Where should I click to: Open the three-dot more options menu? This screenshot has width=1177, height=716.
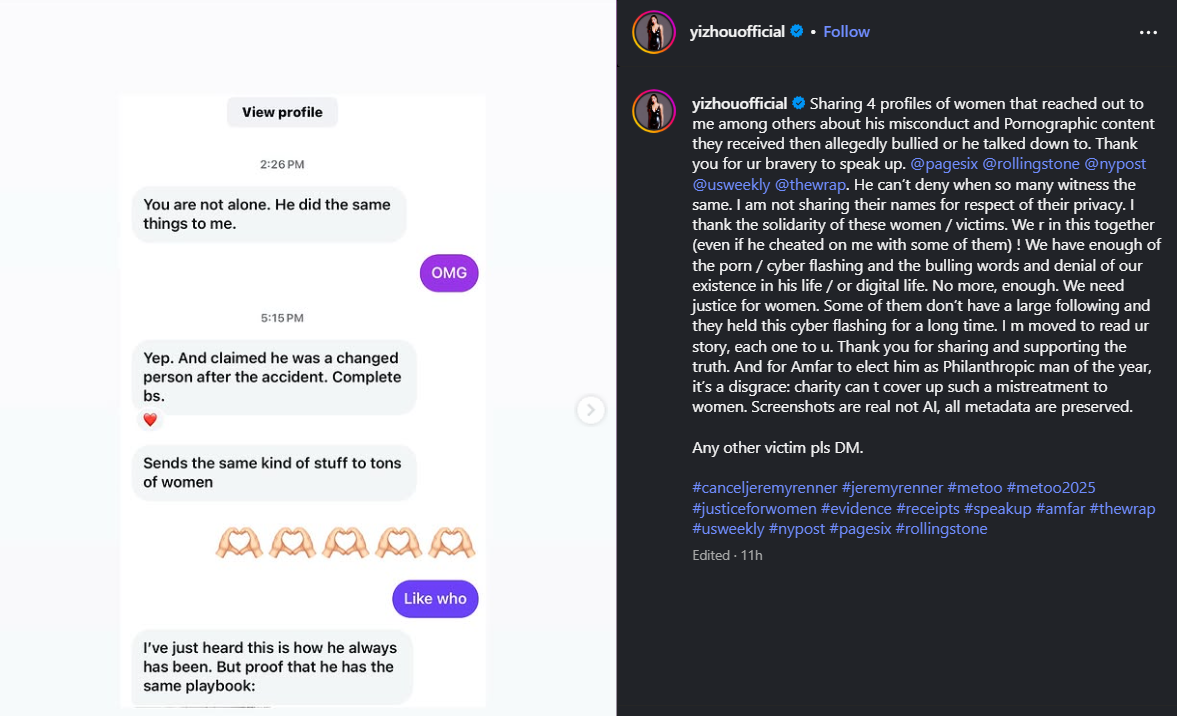click(x=1147, y=32)
